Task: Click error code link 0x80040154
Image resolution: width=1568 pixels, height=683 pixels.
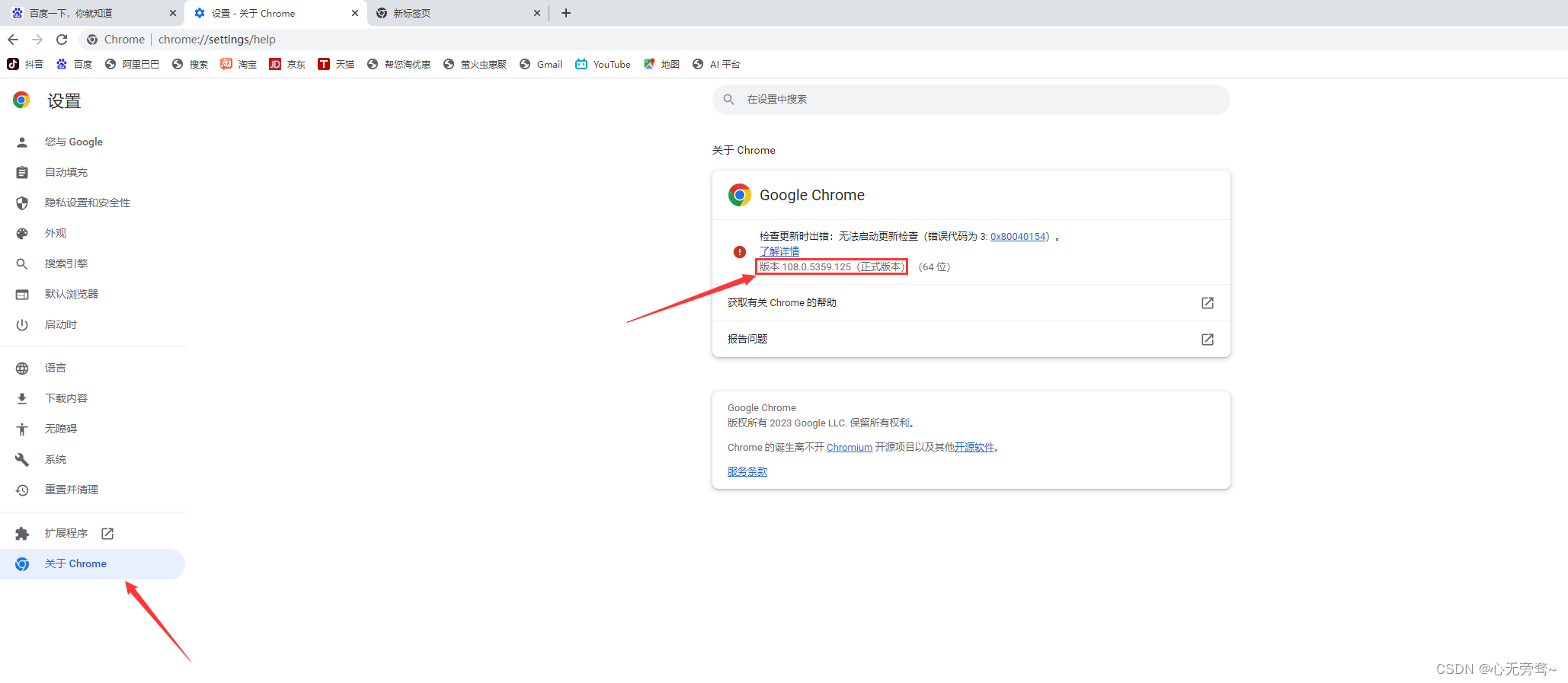Action: (x=1018, y=237)
